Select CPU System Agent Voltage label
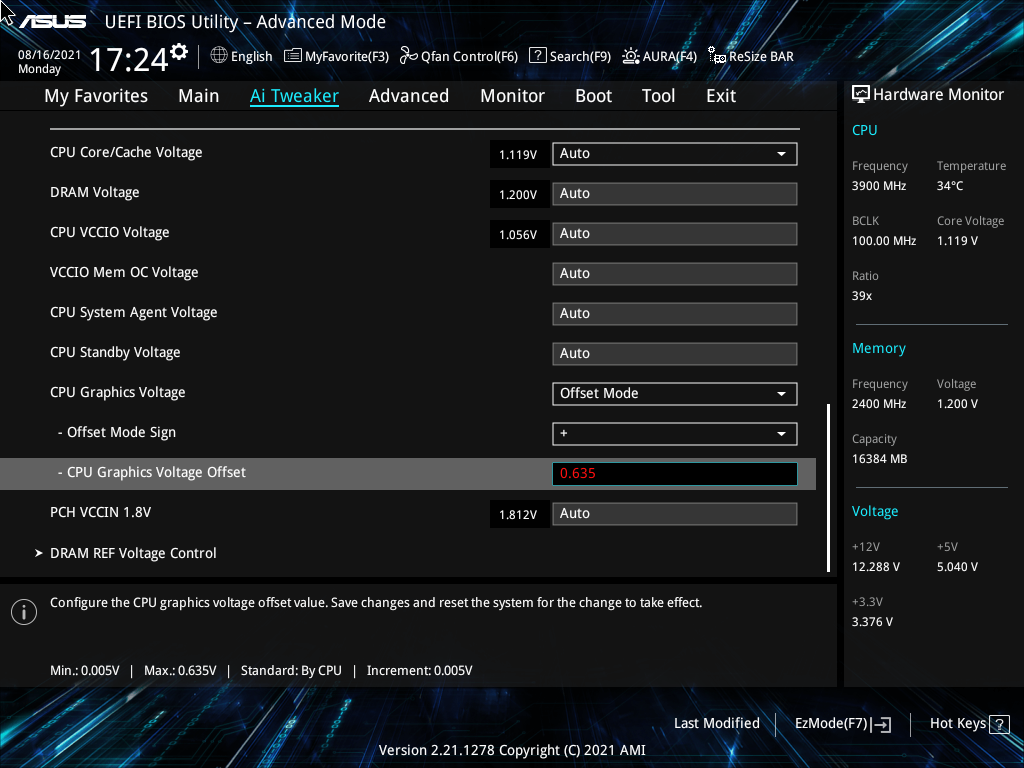The width and height of the screenshot is (1024, 768). (x=134, y=313)
